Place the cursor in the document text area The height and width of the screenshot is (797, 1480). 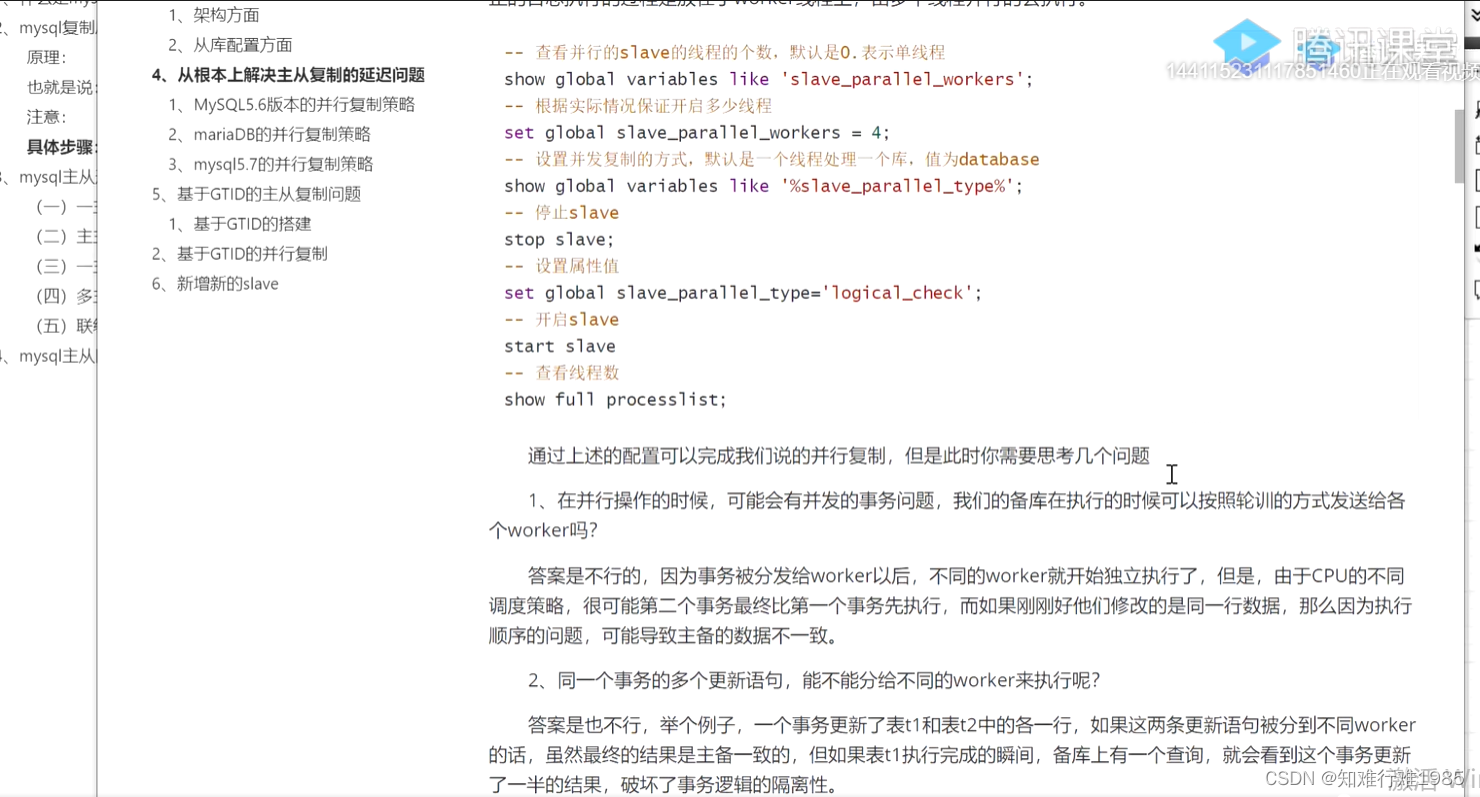pyautogui.click(x=1171, y=476)
